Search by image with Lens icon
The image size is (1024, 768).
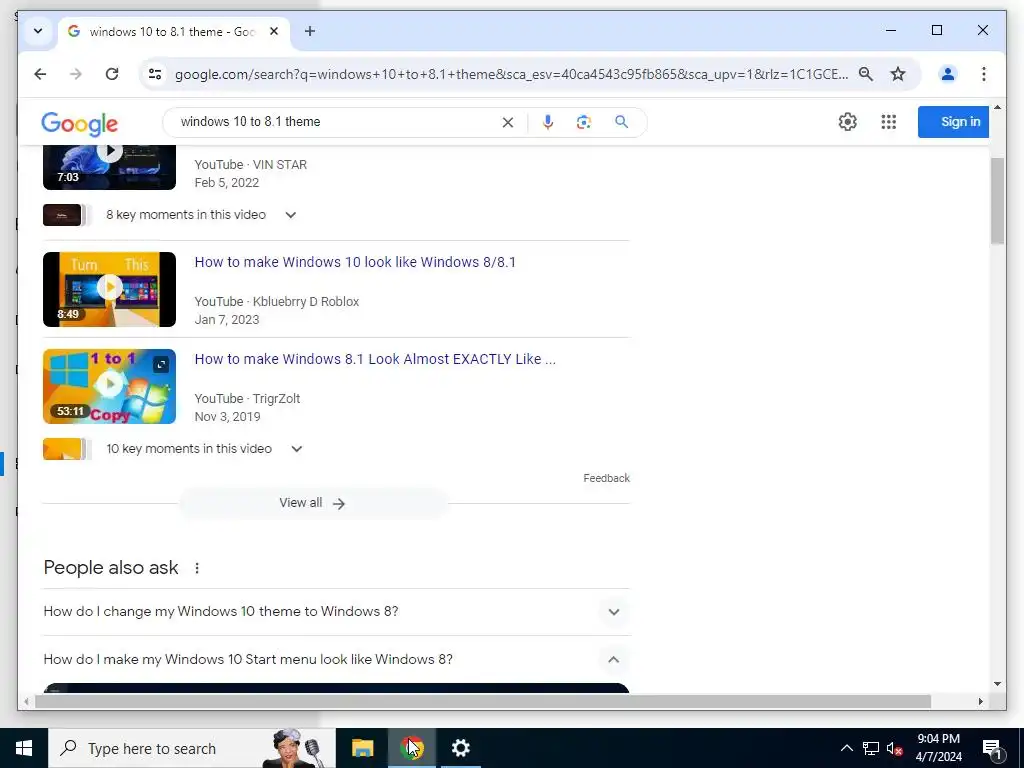[584, 122]
